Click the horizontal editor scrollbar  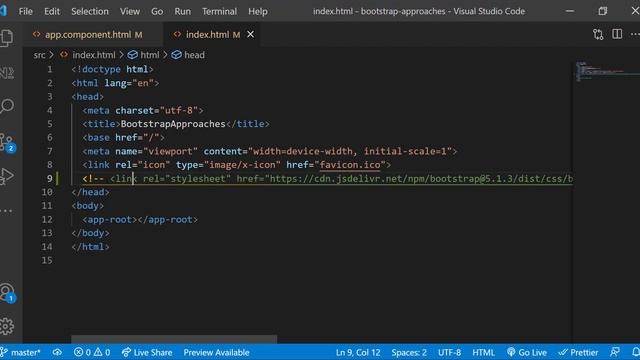point(174,339)
